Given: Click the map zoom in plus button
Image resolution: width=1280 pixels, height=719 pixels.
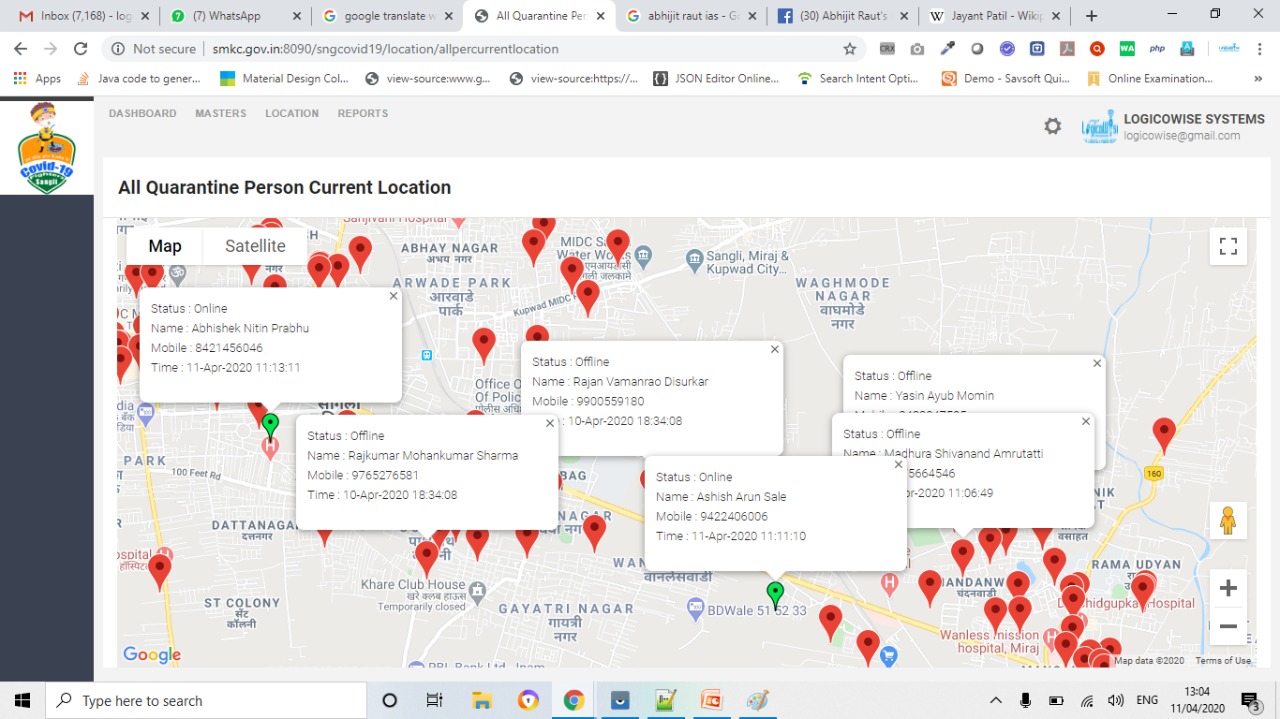Looking at the screenshot, I should (x=1228, y=589).
